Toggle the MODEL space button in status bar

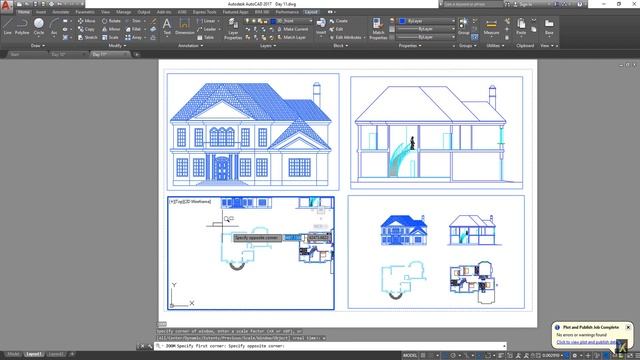coord(410,356)
